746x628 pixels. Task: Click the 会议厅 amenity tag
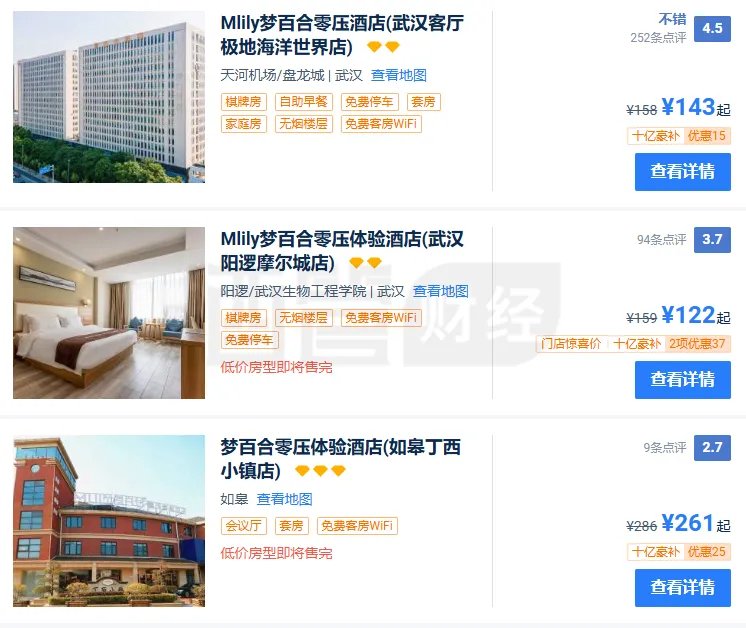244,526
